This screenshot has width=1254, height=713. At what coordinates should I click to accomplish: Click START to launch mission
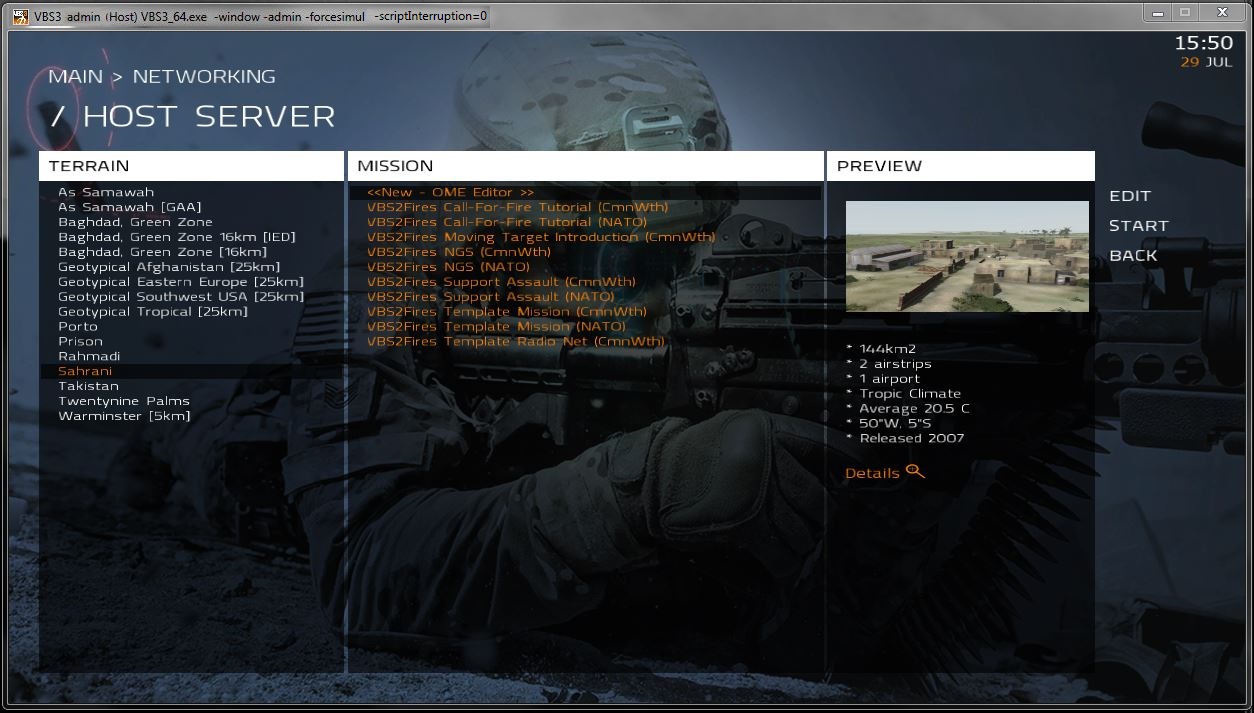pyautogui.click(x=1139, y=226)
